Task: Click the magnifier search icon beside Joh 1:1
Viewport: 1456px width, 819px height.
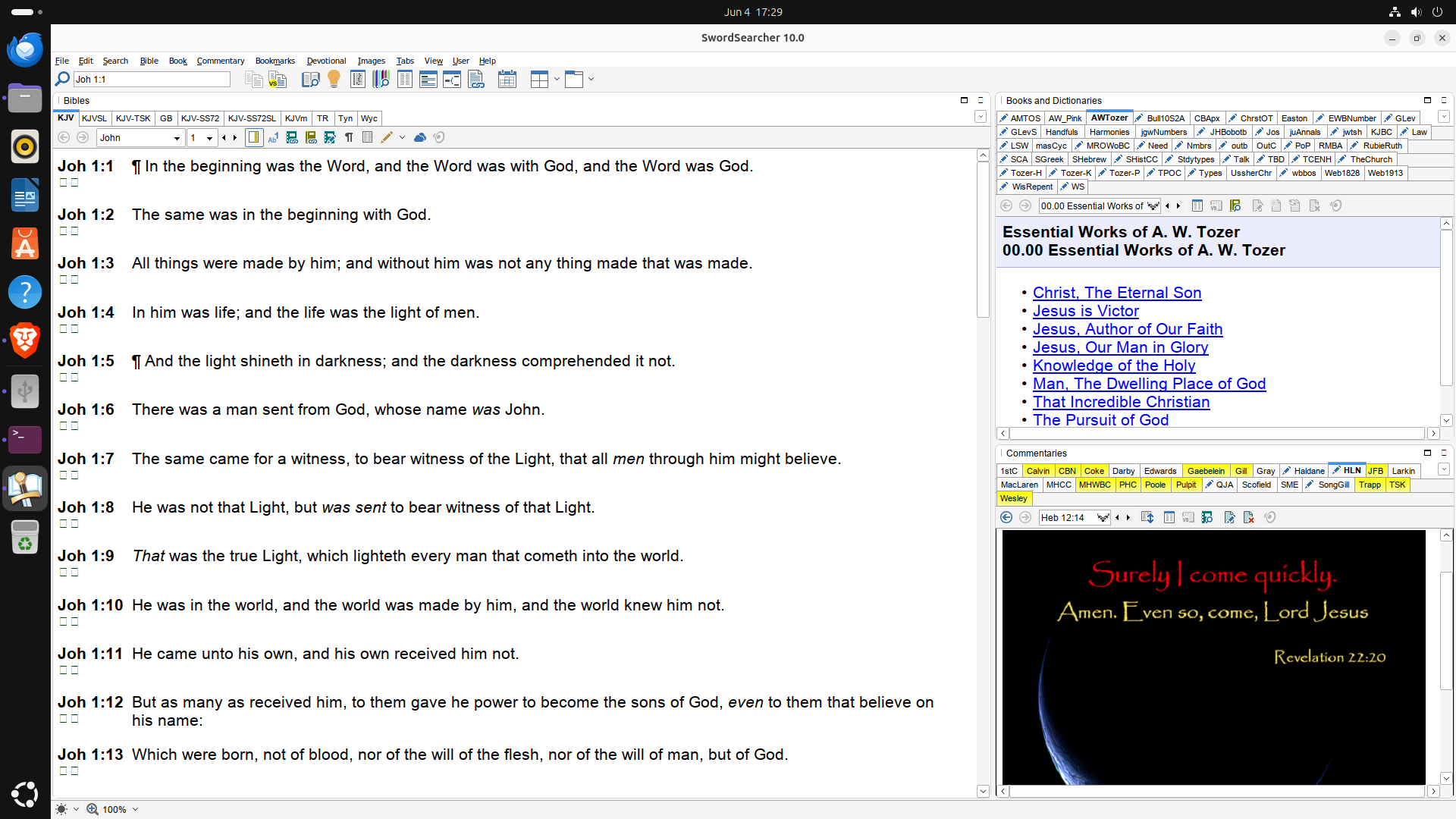Action: 62,79
